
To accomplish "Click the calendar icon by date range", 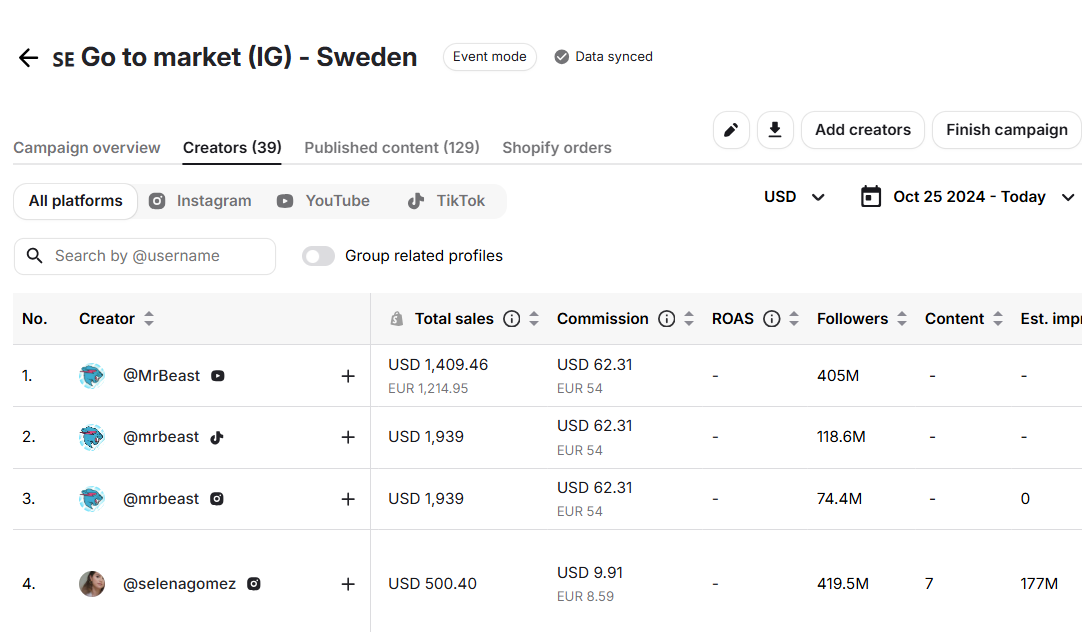I will coord(871,197).
